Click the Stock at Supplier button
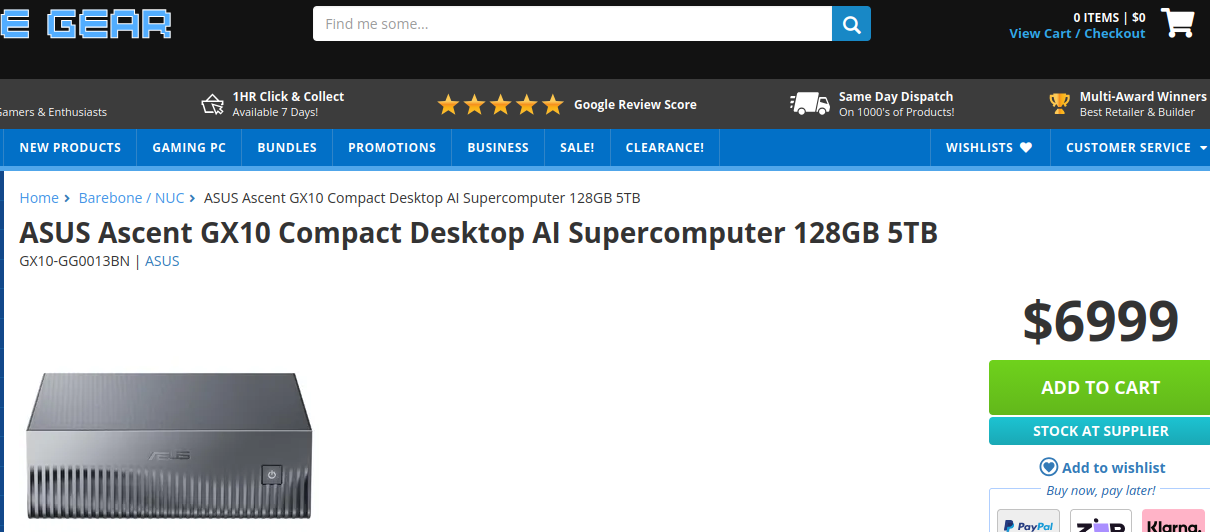1210x532 pixels. (1100, 431)
